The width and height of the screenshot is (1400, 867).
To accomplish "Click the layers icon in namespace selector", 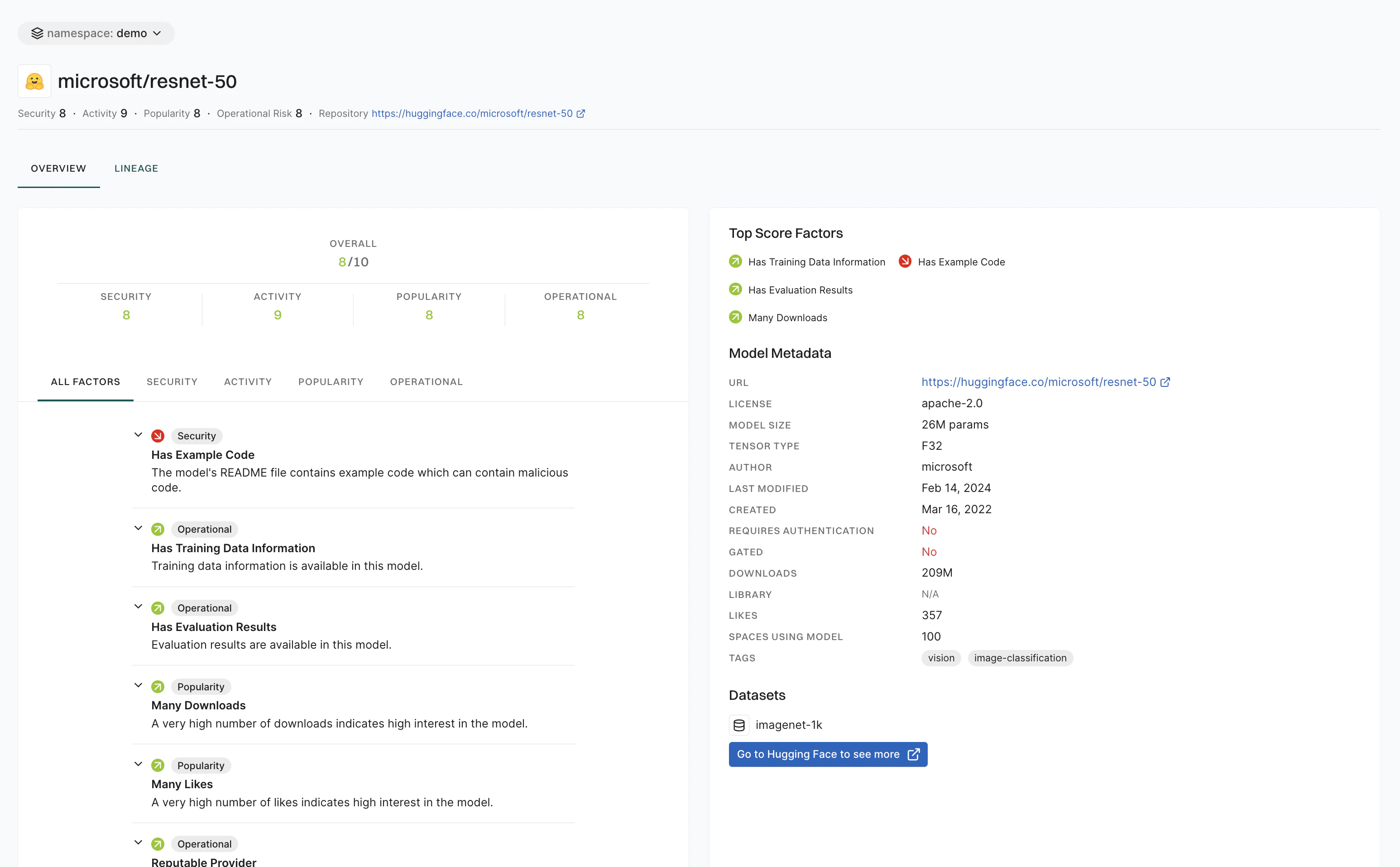I will (x=37, y=33).
